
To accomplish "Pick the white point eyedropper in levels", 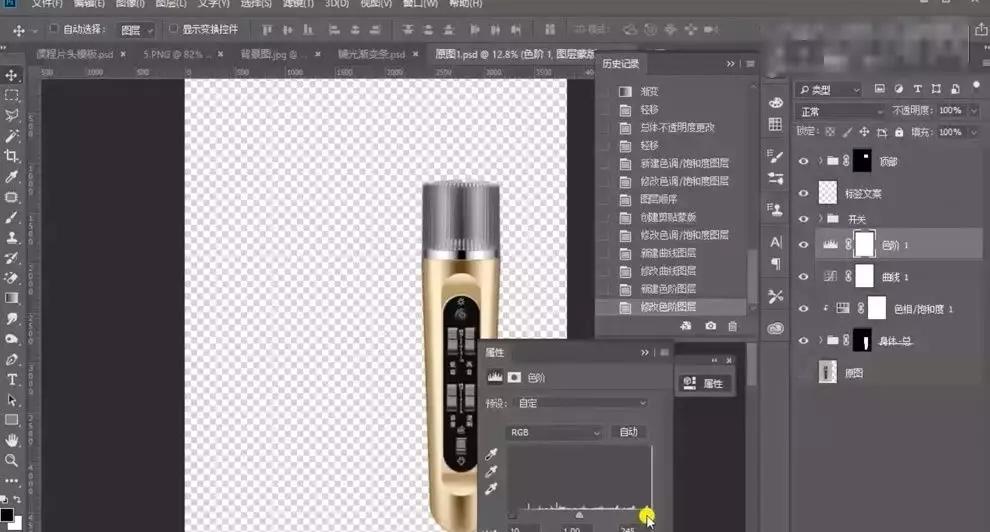I will 491,489.
